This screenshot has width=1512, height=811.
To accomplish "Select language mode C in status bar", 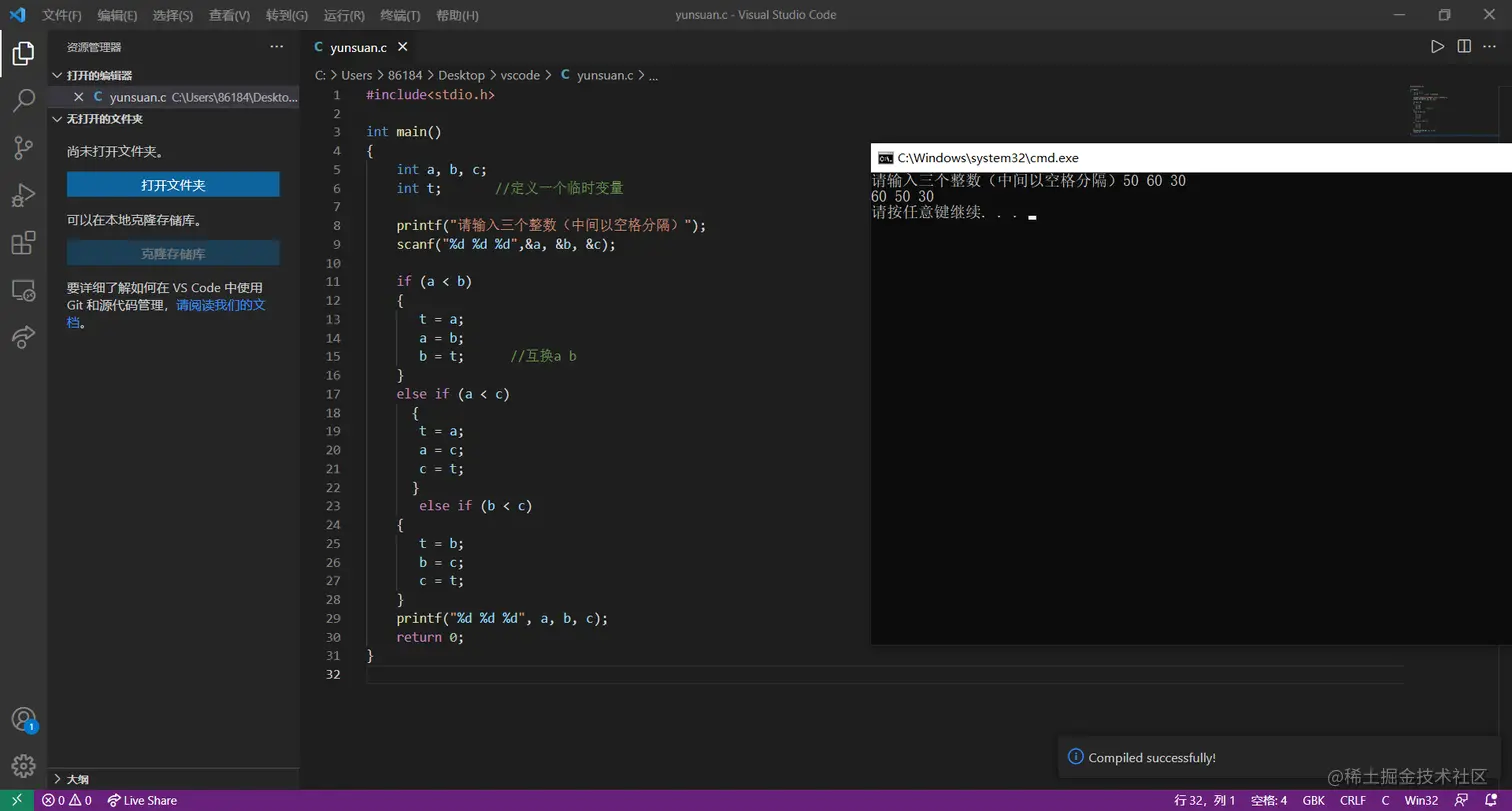I will pyautogui.click(x=1385, y=800).
